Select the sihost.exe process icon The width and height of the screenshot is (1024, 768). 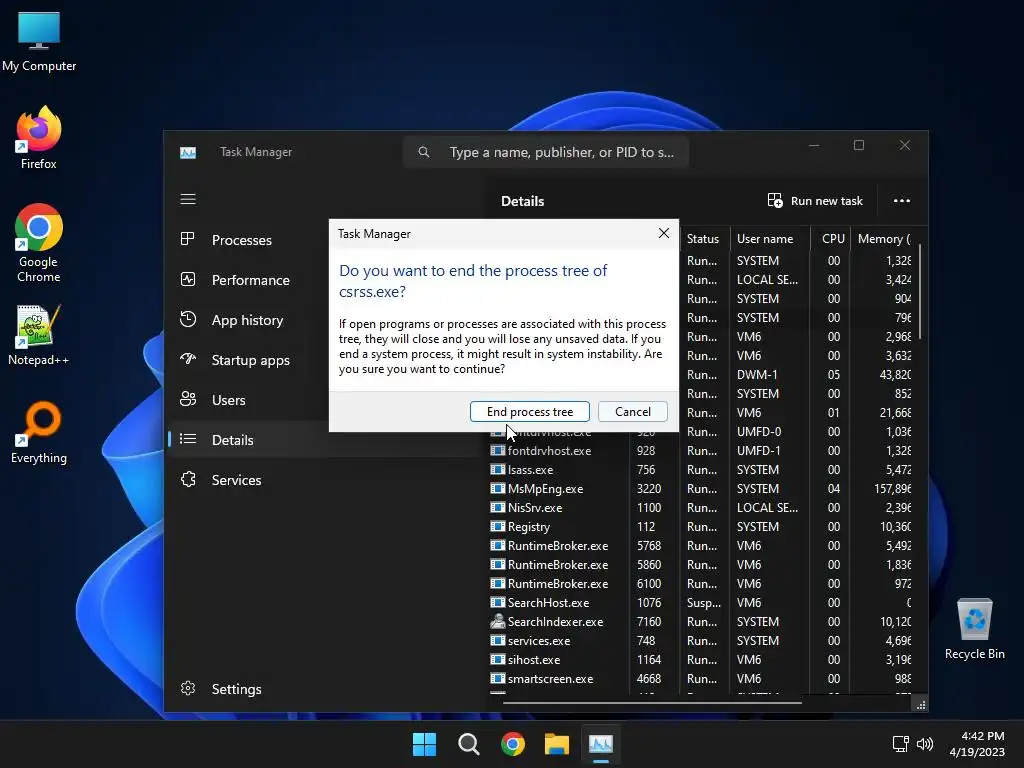[498, 660]
